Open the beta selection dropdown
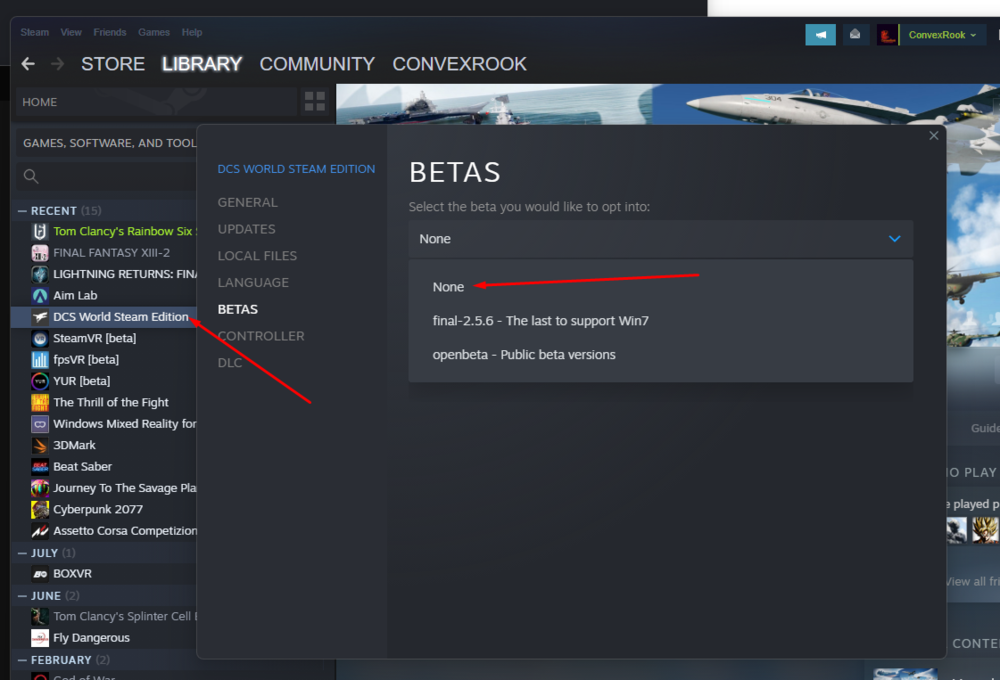 click(x=661, y=239)
